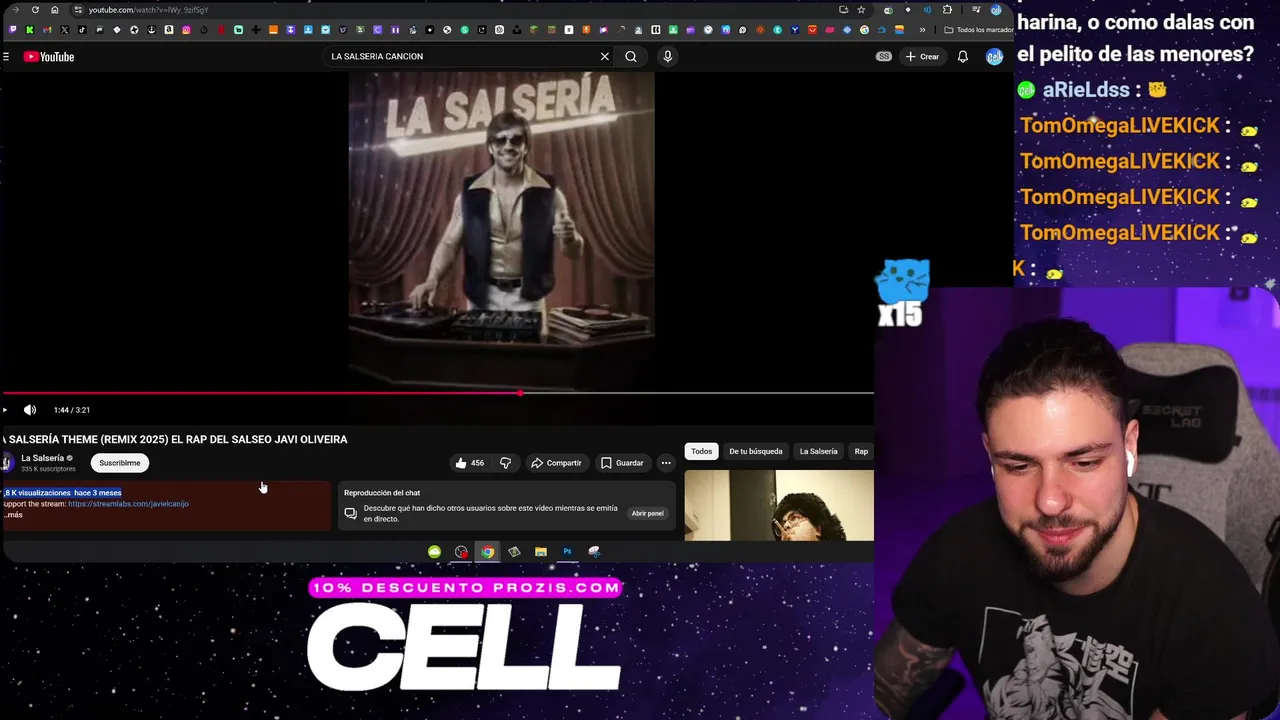Image resolution: width=1280 pixels, height=720 pixels.
Task: Start voice search with the microphone
Action: coord(668,57)
